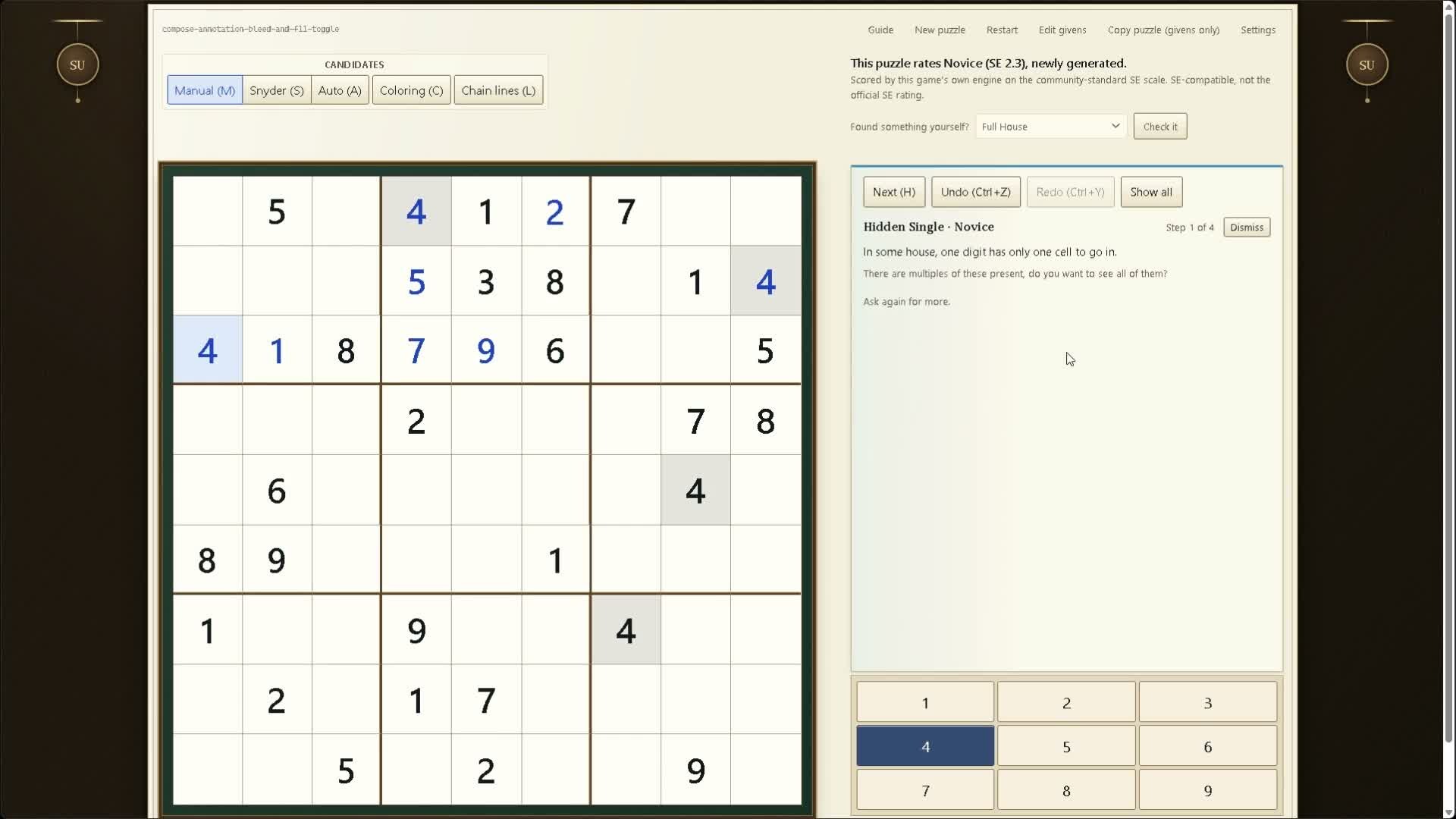The width and height of the screenshot is (1456, 819).
Task: Select digit 9 on the number pad
Action: click(1207, 790)
